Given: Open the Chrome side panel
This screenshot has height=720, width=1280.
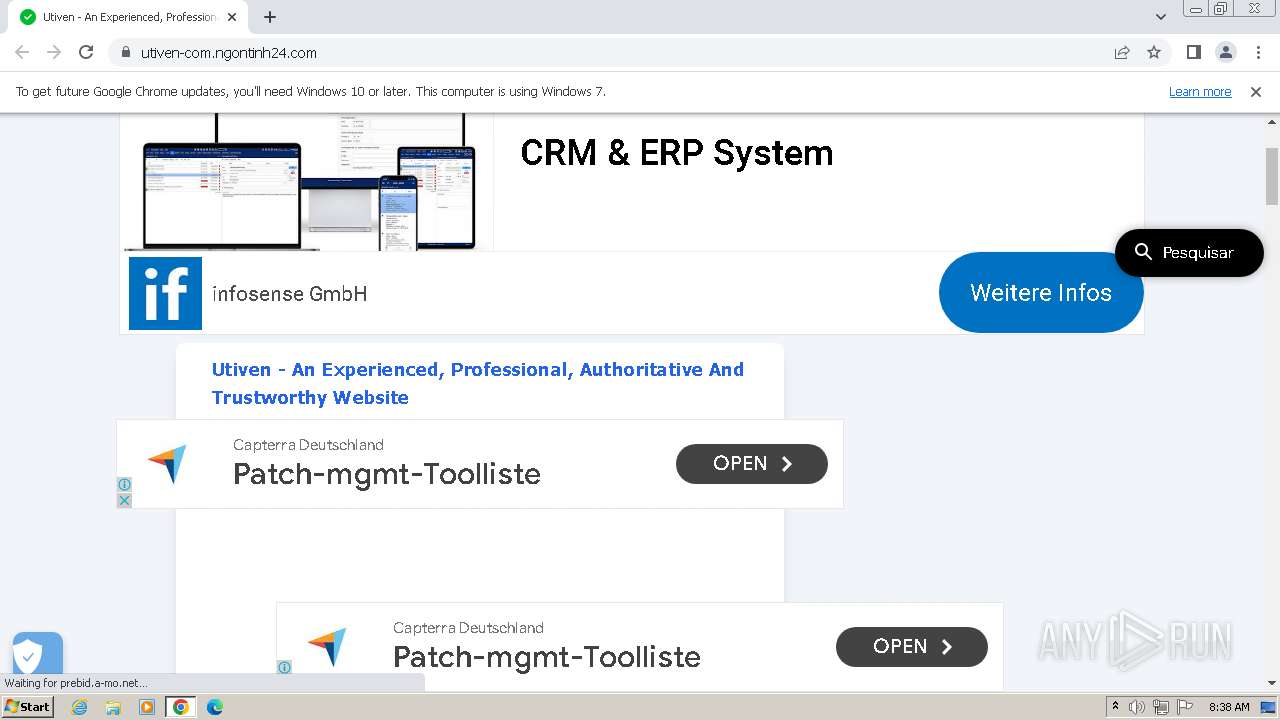Looking at the screenshot, I should click(x=1193, y=53).
